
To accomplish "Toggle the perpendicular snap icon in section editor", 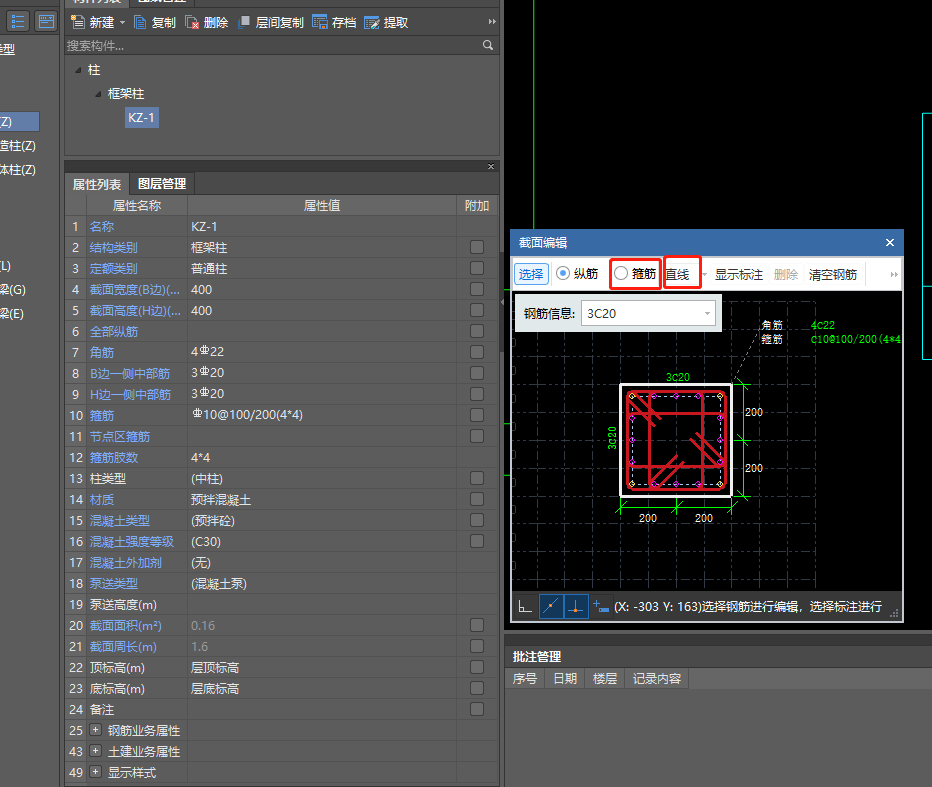I will pos(576,607).
